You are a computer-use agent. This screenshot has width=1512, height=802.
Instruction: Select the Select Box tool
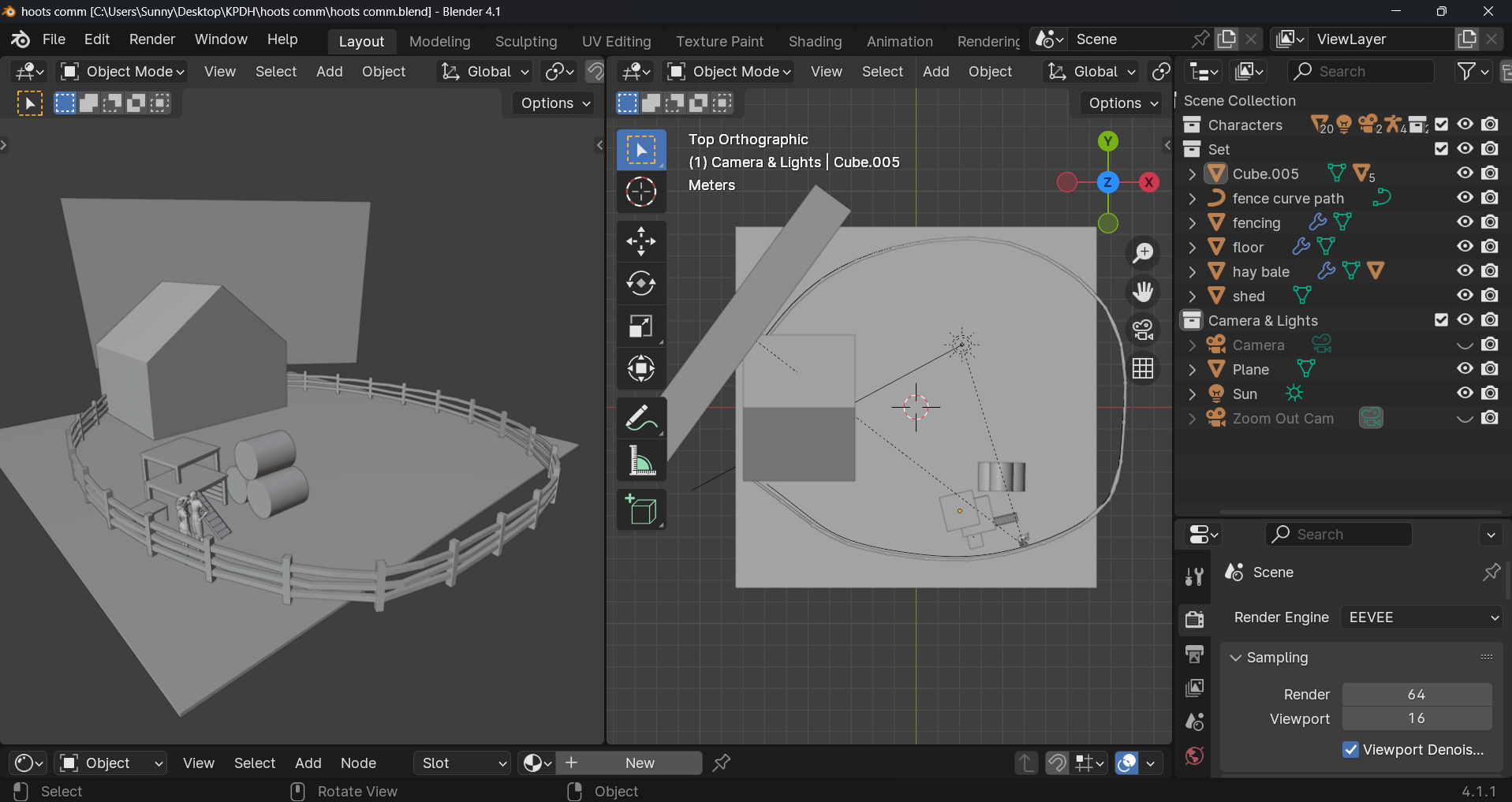tap(641, 150)
